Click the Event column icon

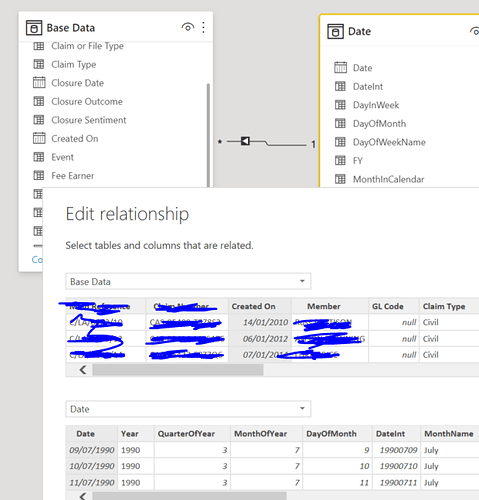coord(39,157)
